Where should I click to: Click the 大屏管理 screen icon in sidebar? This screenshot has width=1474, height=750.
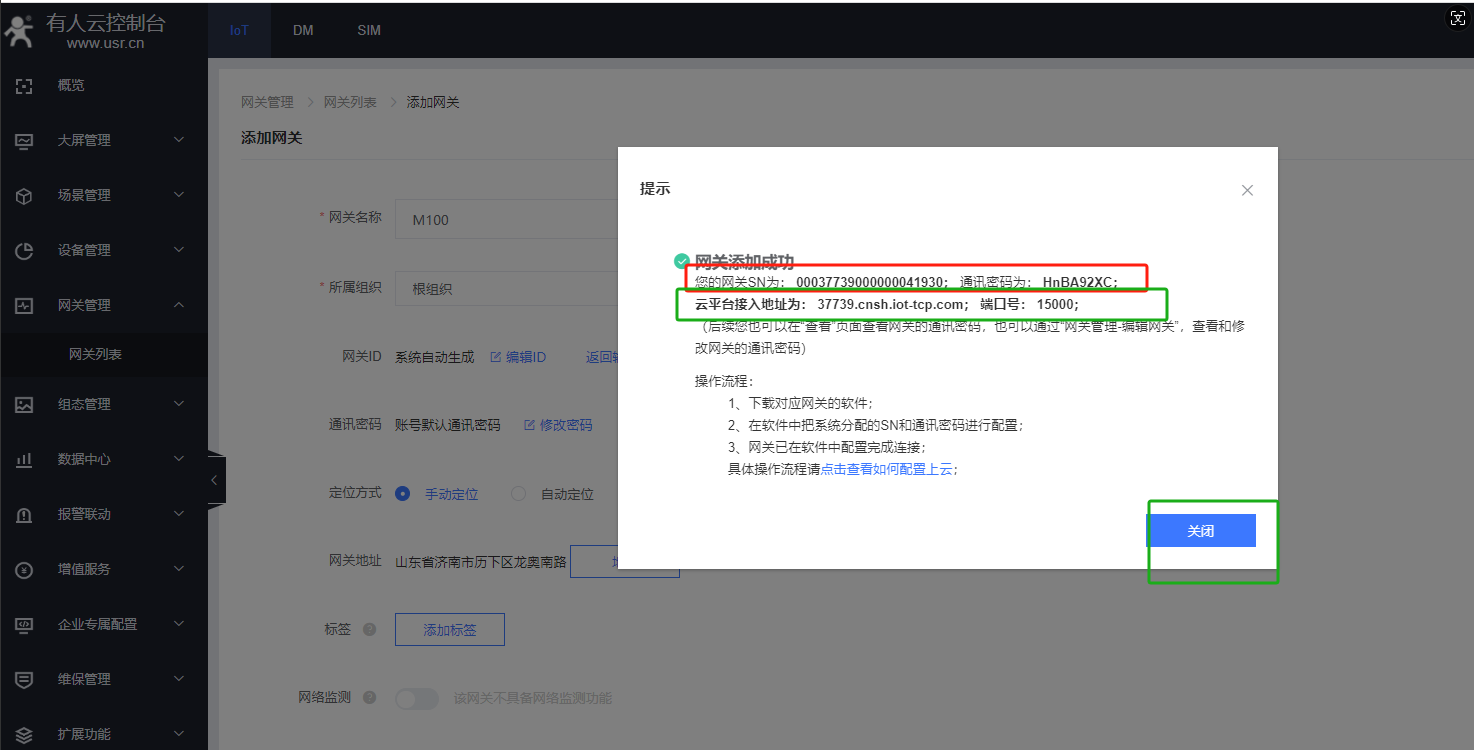click(25, 141)
